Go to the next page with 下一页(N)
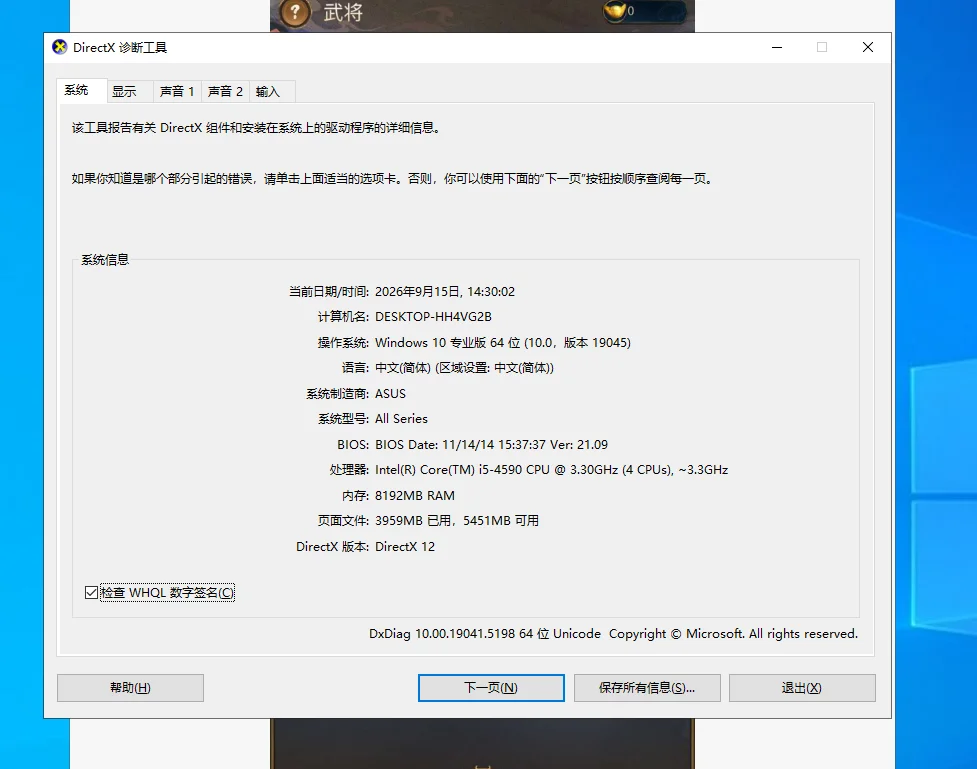The width and height of the screenshot is (977, 769). [x=491, y=688]
